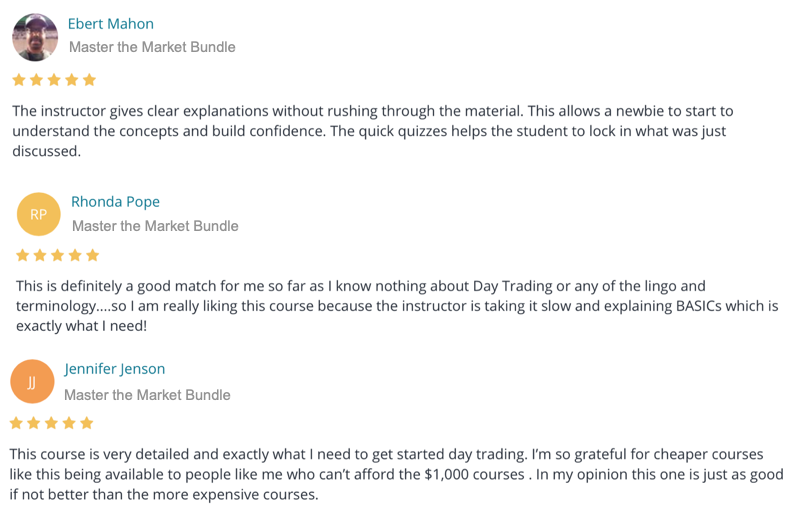The width and height of the screenshot is (798, 524).
Task: Click first star of Jennifer Jenson's rating
Action: [16, 423]
